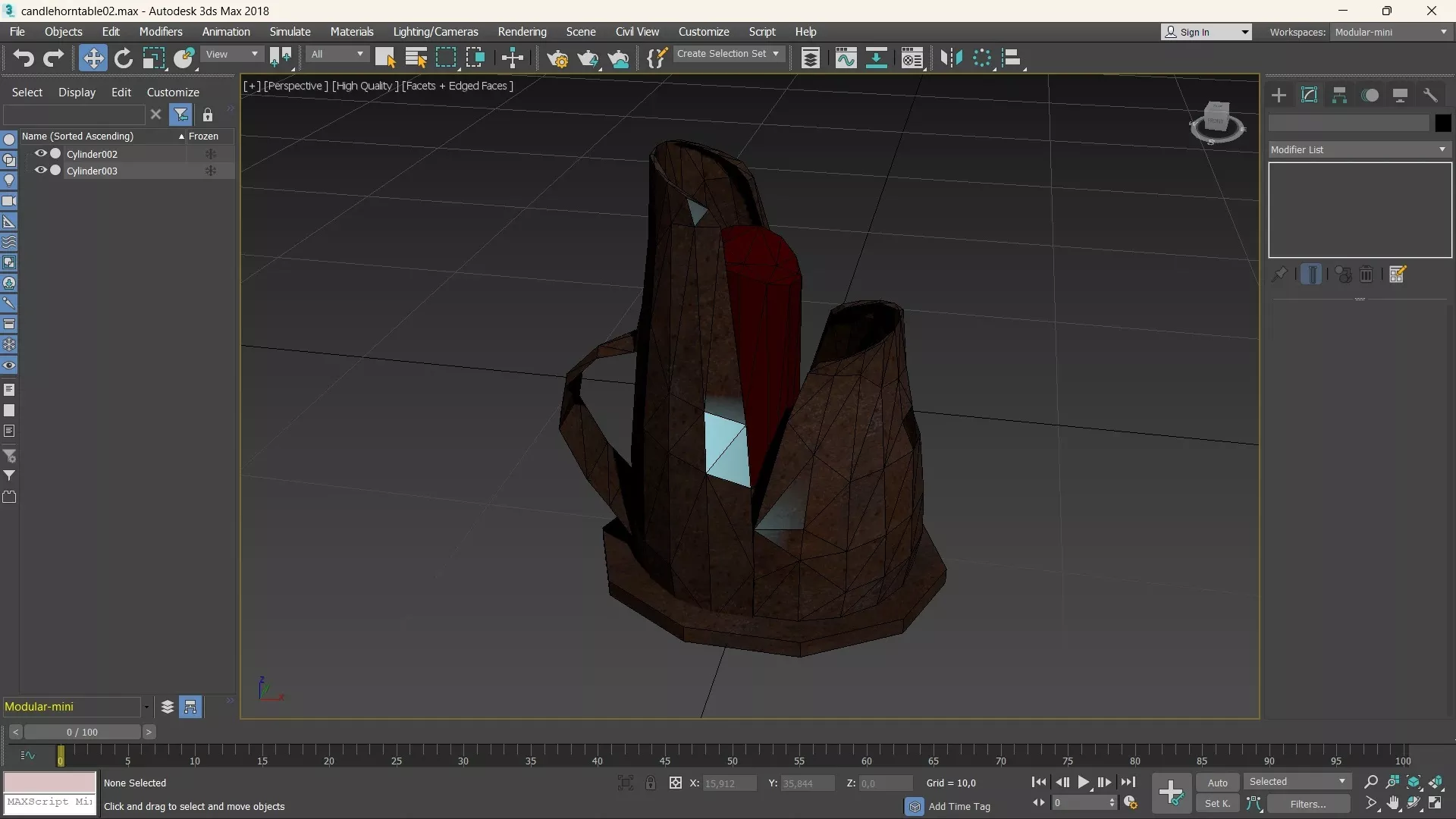
Task: Click Zoom Extents All icon
Action: click(1436, 782)
